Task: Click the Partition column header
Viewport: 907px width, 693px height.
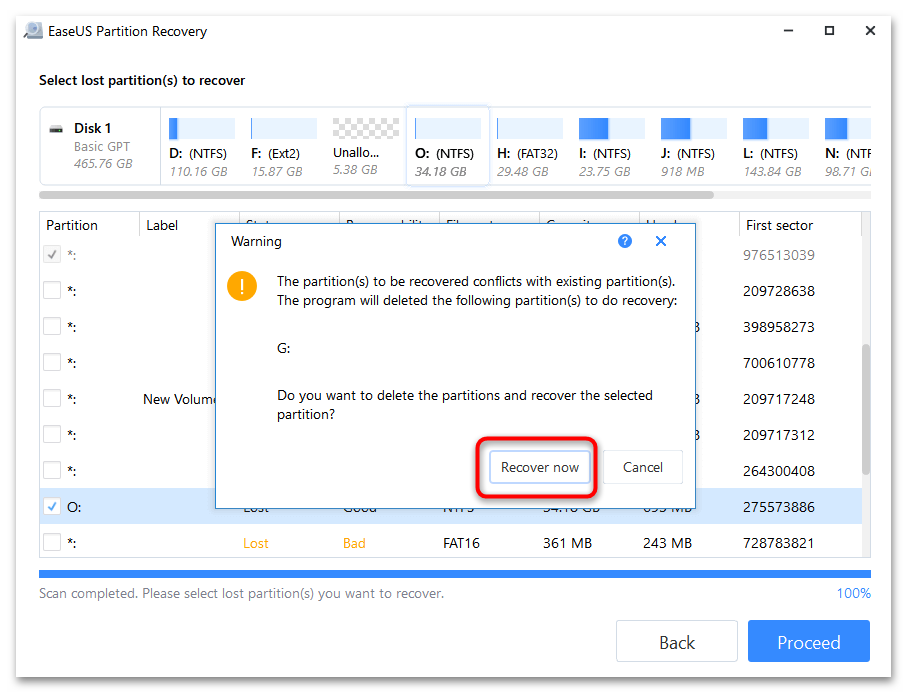Action: tap(90, 225)
